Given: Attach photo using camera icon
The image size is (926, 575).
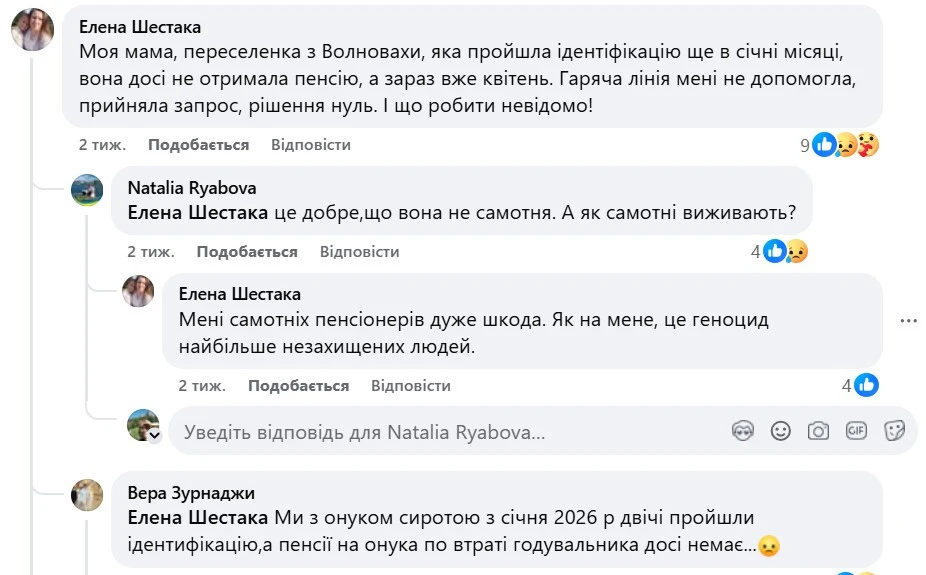Looking at the screenshot, I should point(818,431).
